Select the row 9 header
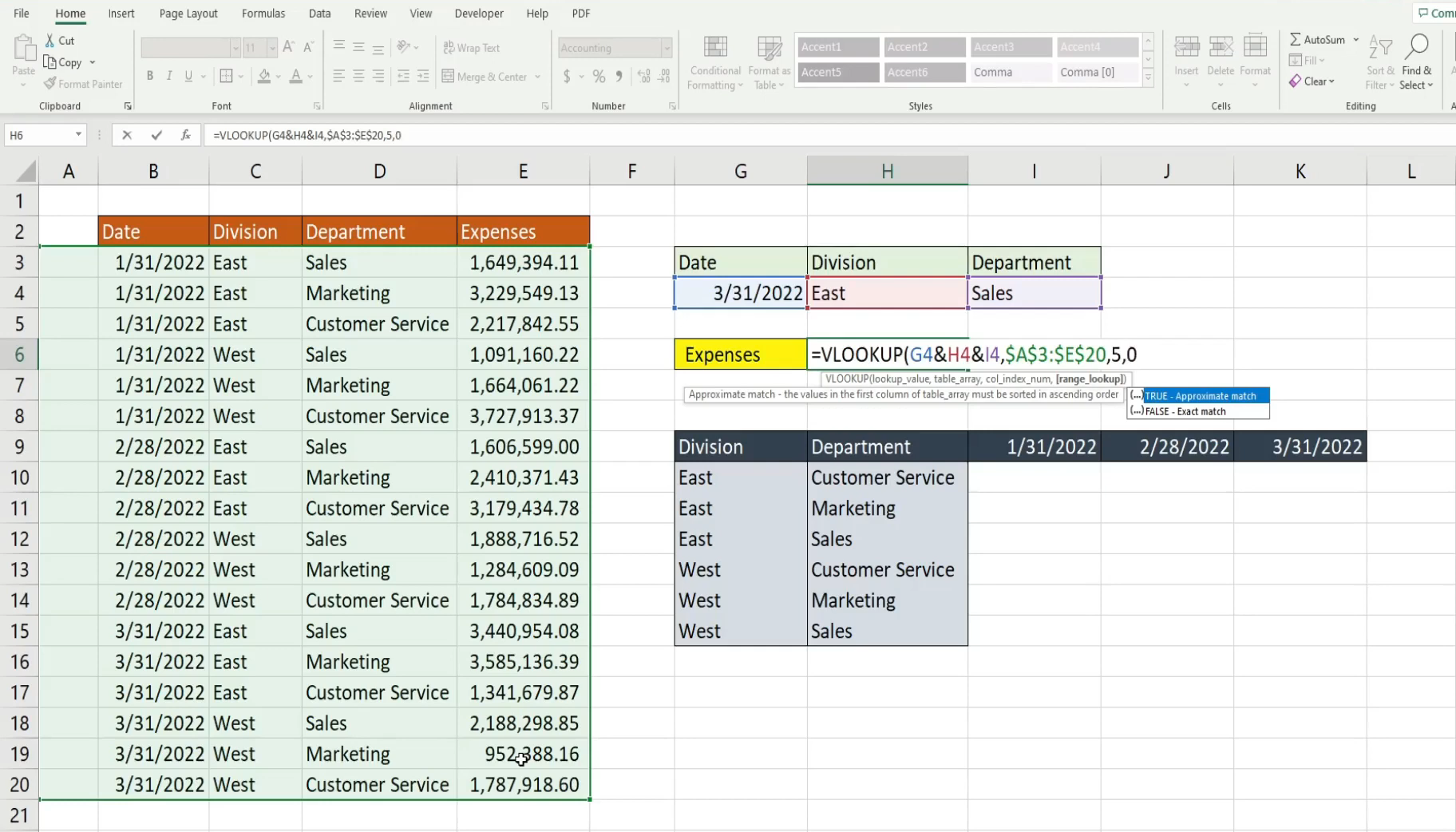Screen dimensions: 1456x832 (x=19, y=447)
